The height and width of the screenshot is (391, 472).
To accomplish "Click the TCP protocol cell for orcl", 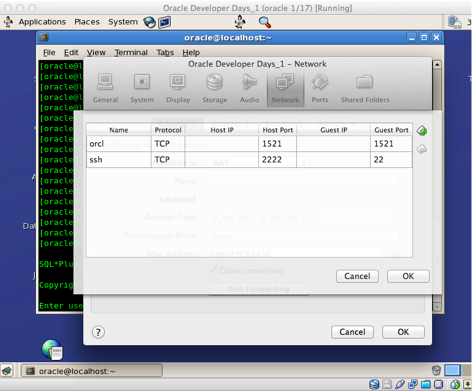I will point(168,144).
